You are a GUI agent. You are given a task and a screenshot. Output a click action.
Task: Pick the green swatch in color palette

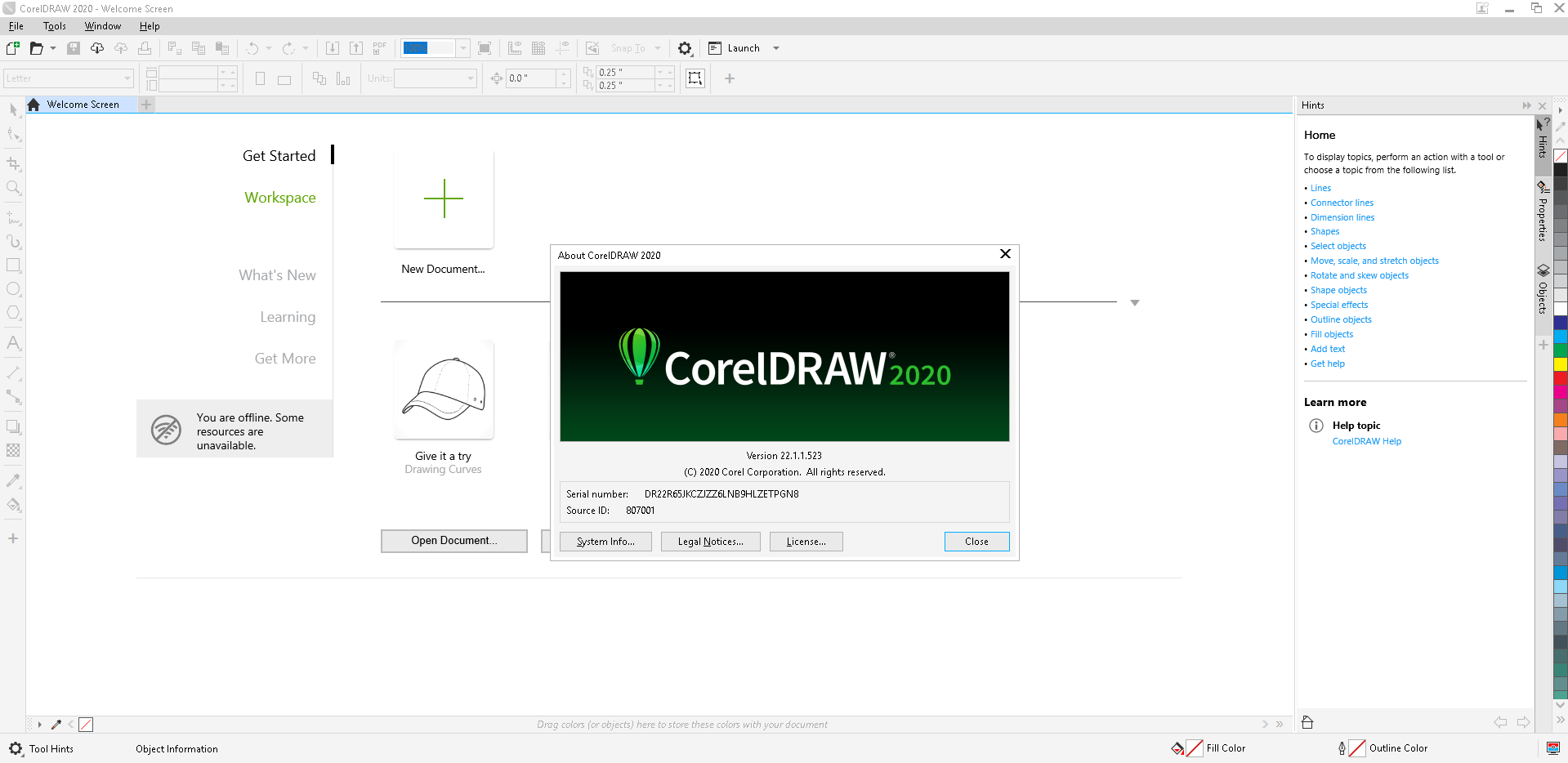[x=1561, y=350]
